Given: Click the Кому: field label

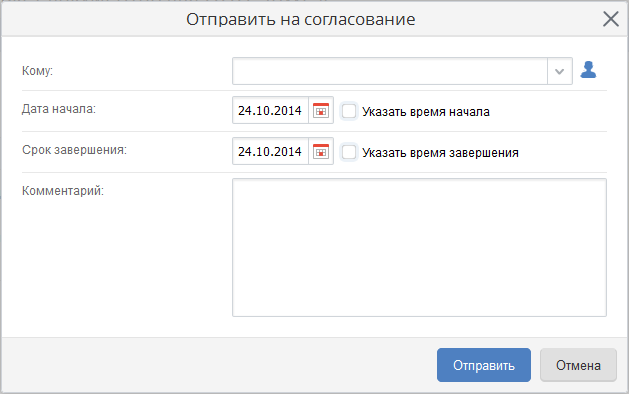Looking at the screenshot, I should [37, 71].
